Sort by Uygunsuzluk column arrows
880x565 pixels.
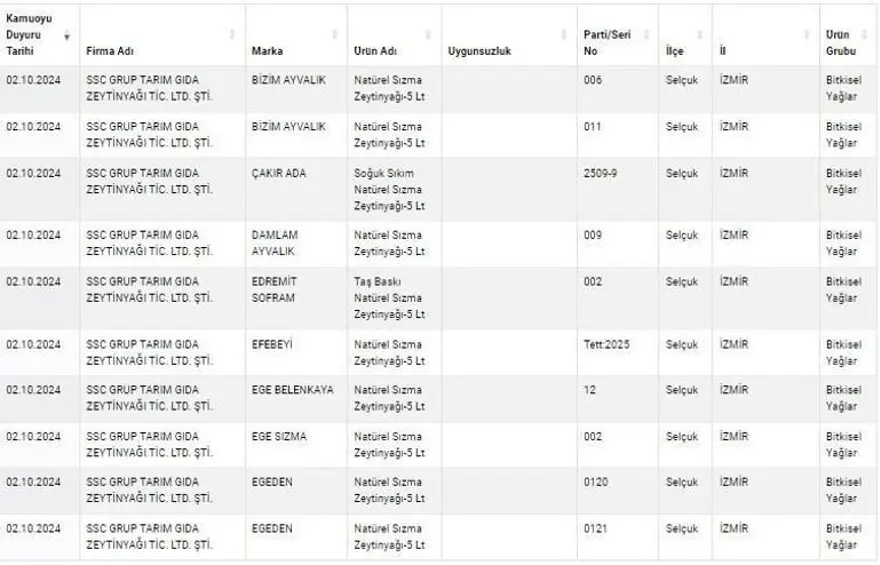(568, 35)
